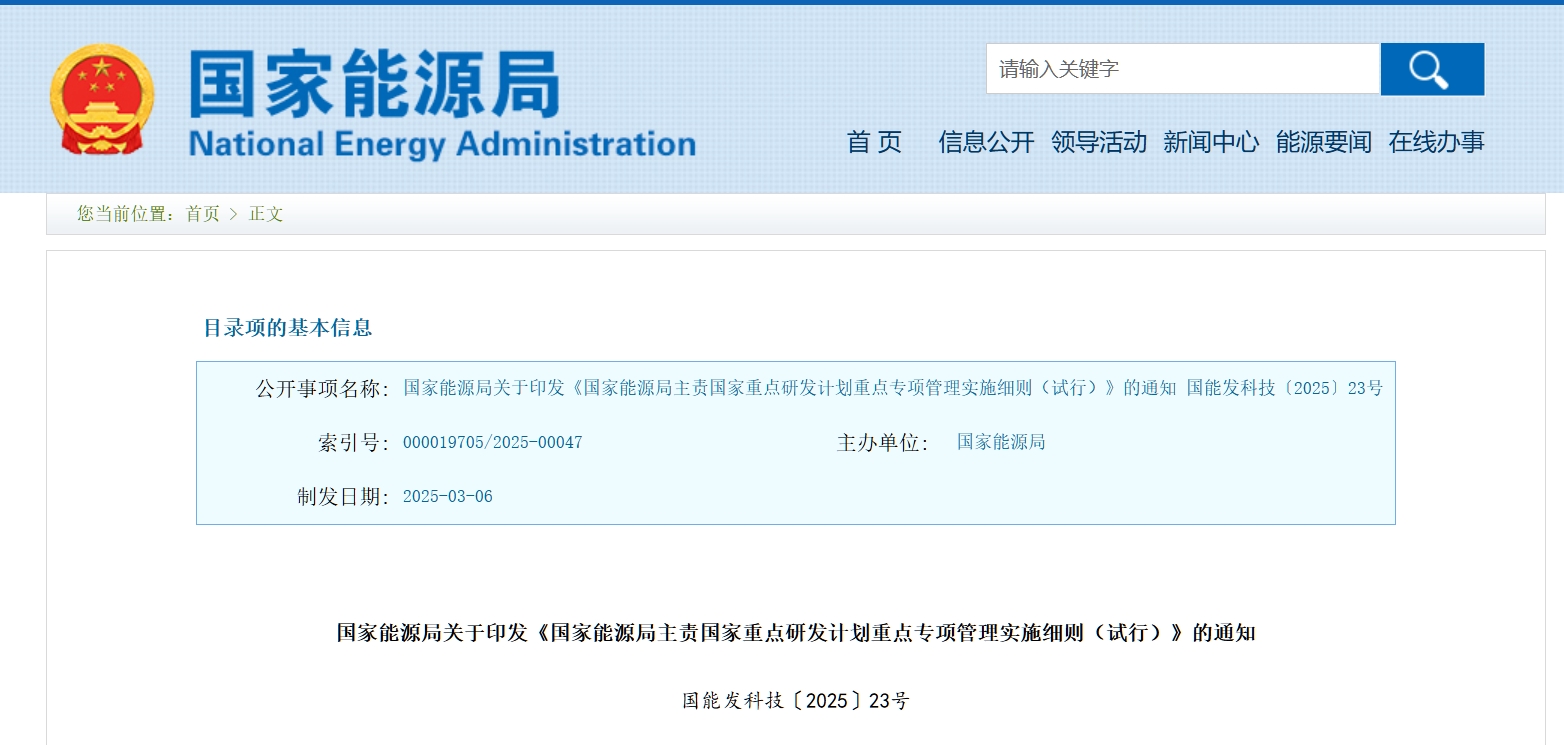Image resolution: width=1564 pixels, height=745 pixels.
Task: Focus the 请输入关键字 search field
Action: tap(1182, 69)
